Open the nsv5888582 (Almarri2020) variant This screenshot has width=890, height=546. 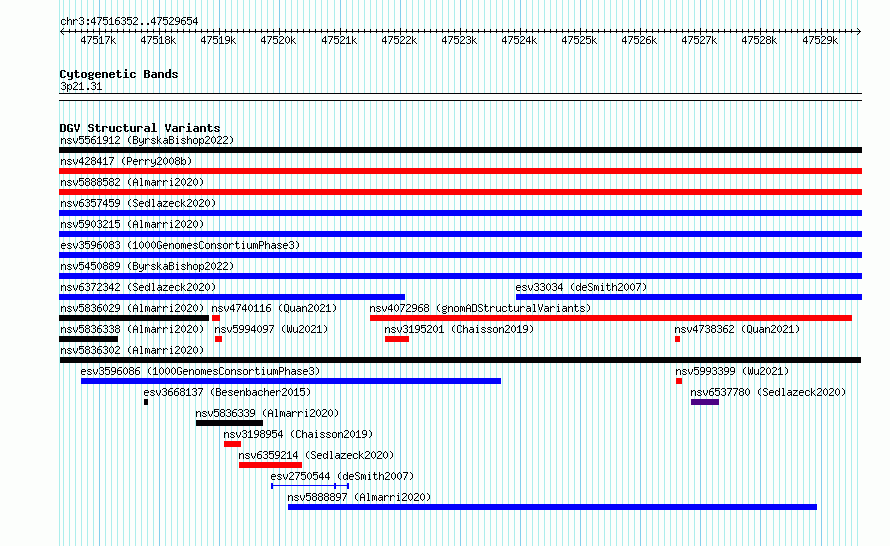tap(132, 182)
